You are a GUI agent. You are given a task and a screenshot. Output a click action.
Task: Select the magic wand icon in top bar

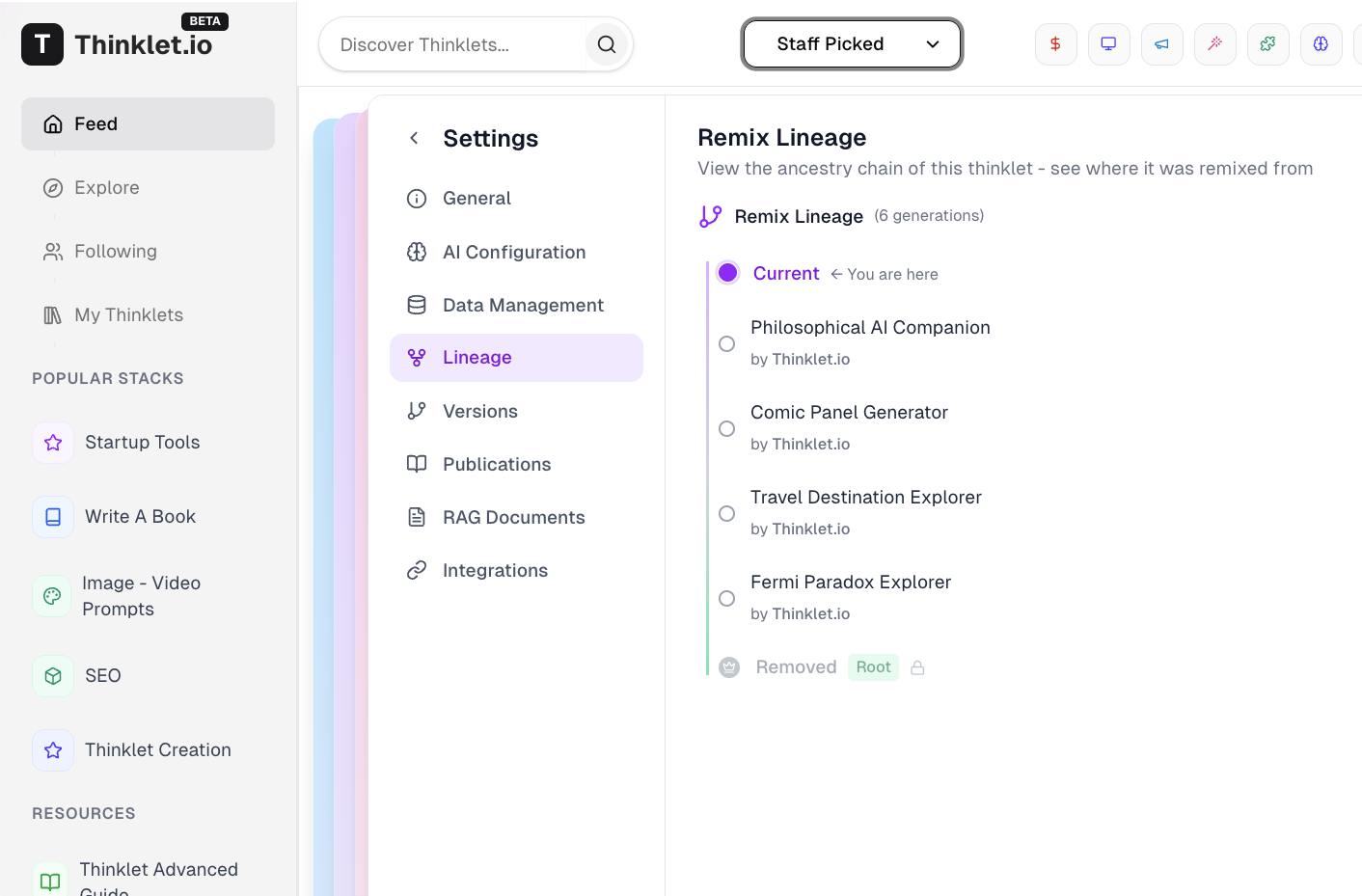pos(1214,43)
